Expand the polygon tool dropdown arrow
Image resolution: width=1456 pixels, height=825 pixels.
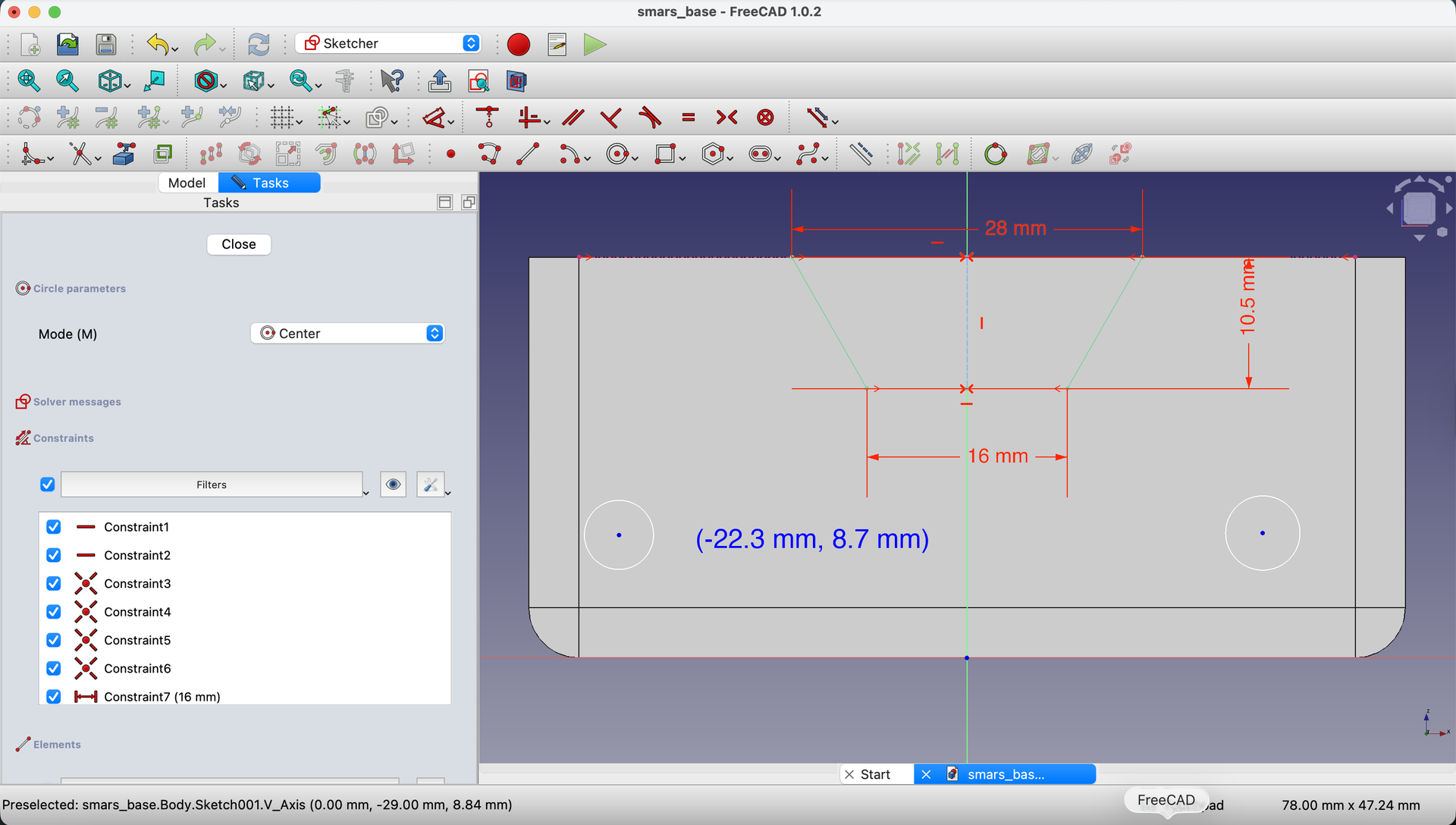(730, 158)
